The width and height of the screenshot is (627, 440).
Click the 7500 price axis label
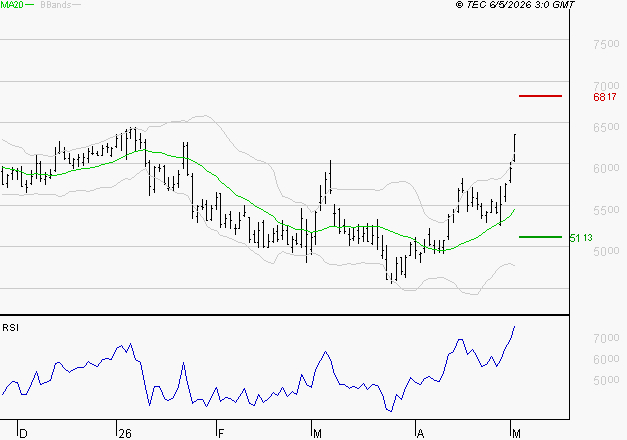(x=606, y=44)
